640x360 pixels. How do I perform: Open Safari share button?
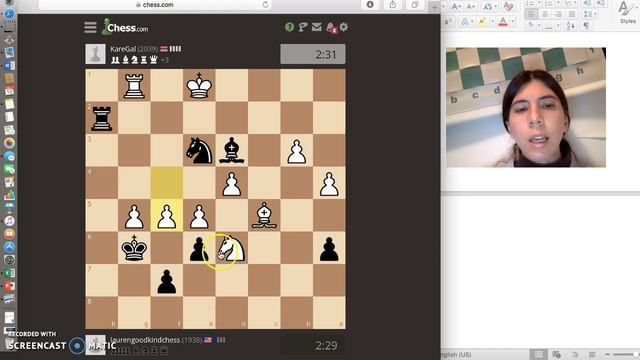(392, 4)
